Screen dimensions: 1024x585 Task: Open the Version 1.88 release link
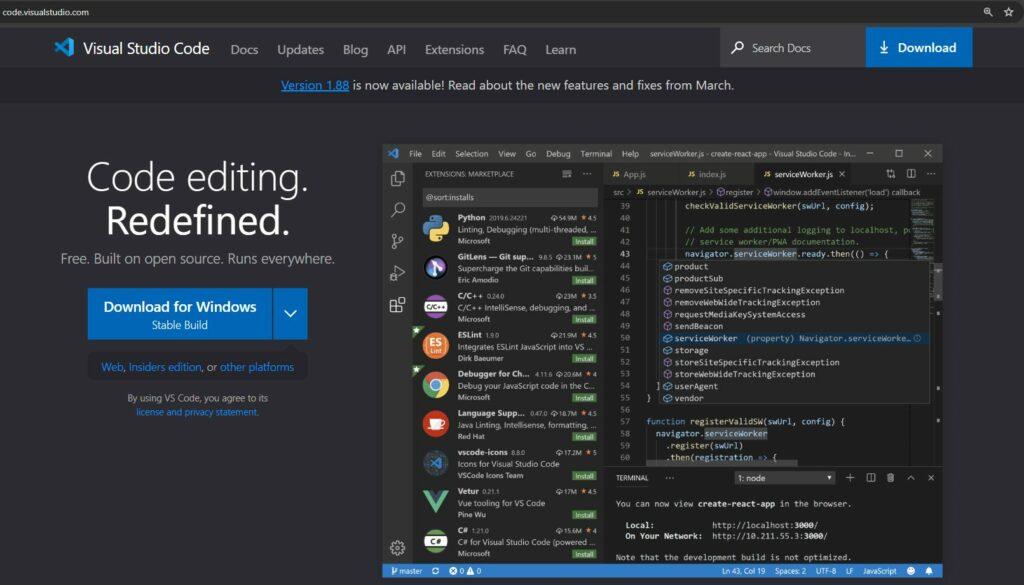pyautogui.click(x=315, y=85)
